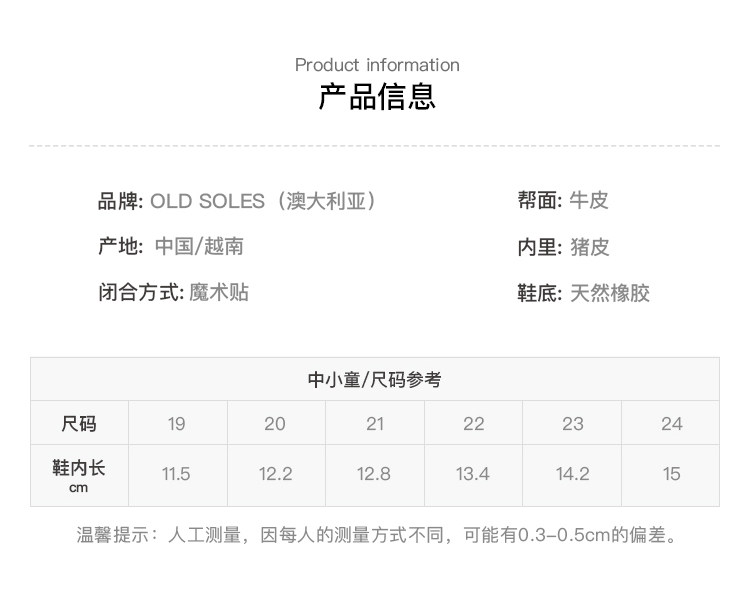
Task: Select size 20 in the table
Action: click(275, 424)
